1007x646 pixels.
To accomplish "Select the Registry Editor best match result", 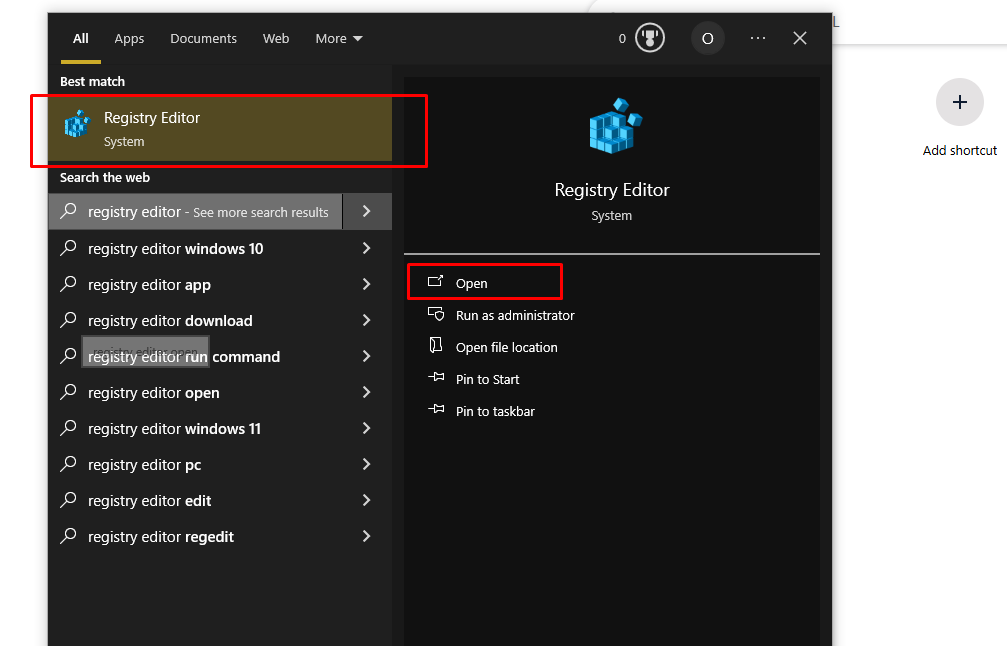I will 220,129.
